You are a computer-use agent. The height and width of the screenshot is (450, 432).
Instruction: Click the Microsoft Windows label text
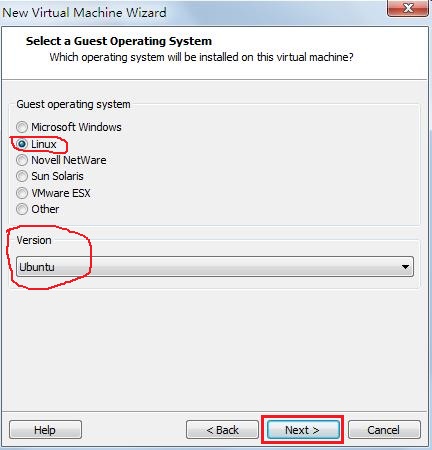(x=76, y=127)
